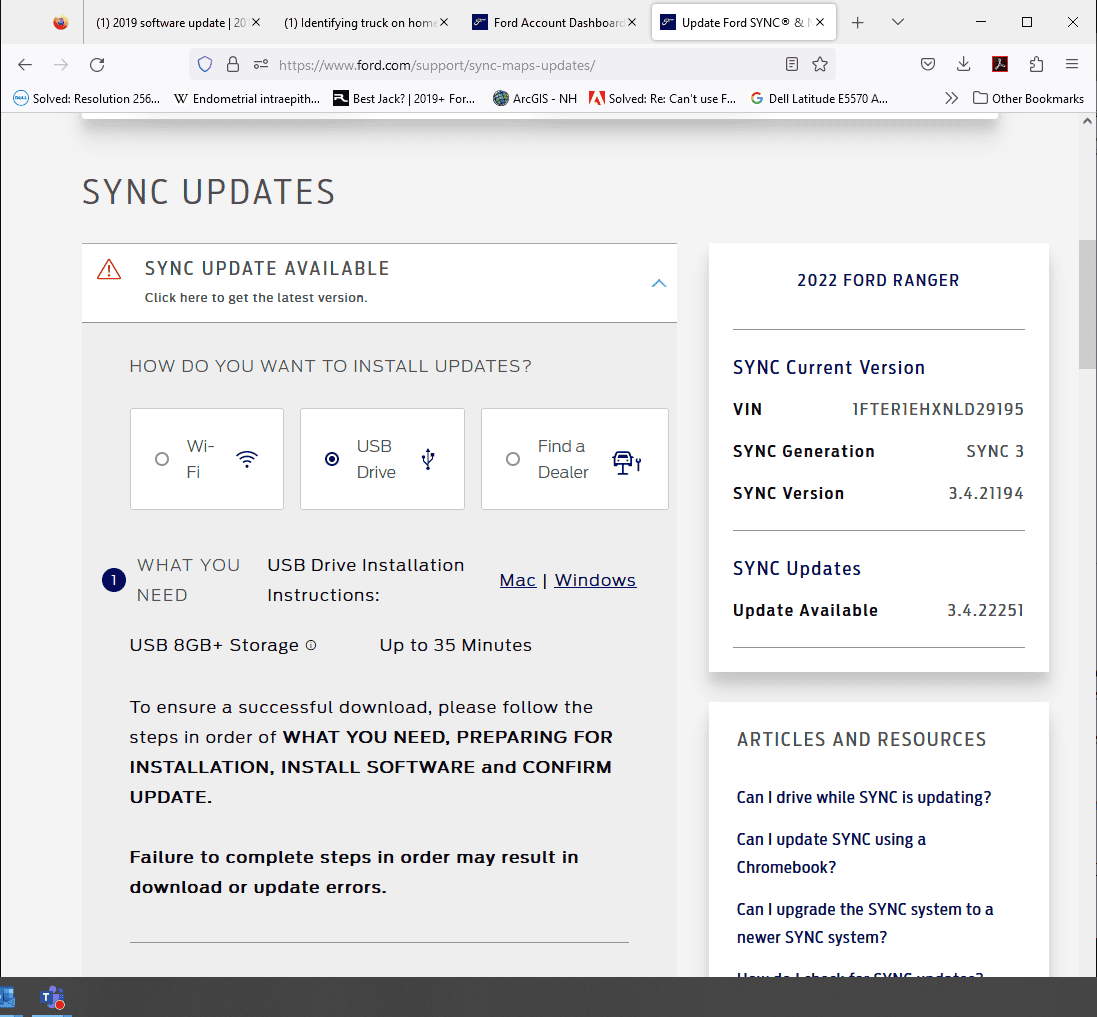Open Can I update SYNC using a Chromebook
Image resolution: width=1097 pixels, height=1017 pixels.
tap(831, 853)
